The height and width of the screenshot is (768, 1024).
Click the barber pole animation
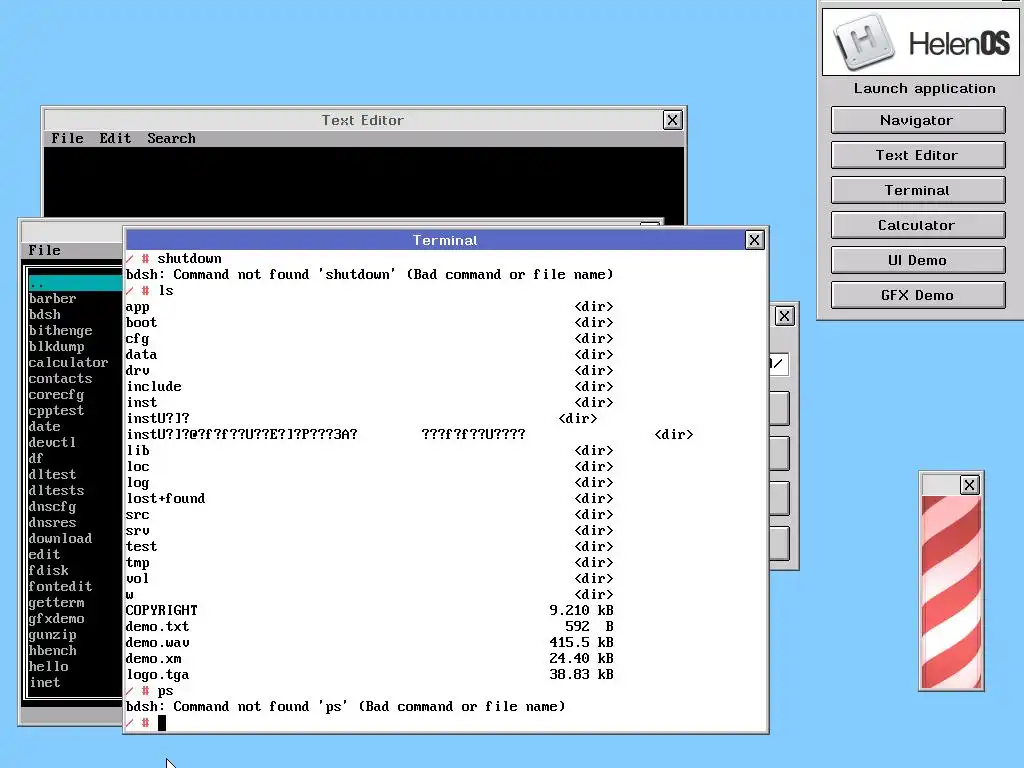click(x=951, y=592)
